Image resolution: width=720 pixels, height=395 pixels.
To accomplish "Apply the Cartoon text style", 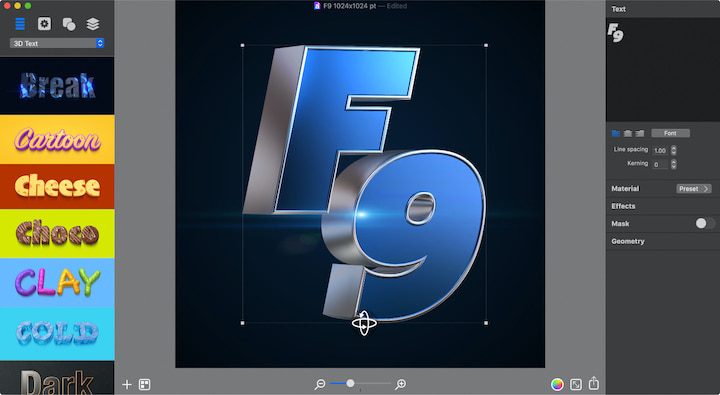I will pos(57,139).
